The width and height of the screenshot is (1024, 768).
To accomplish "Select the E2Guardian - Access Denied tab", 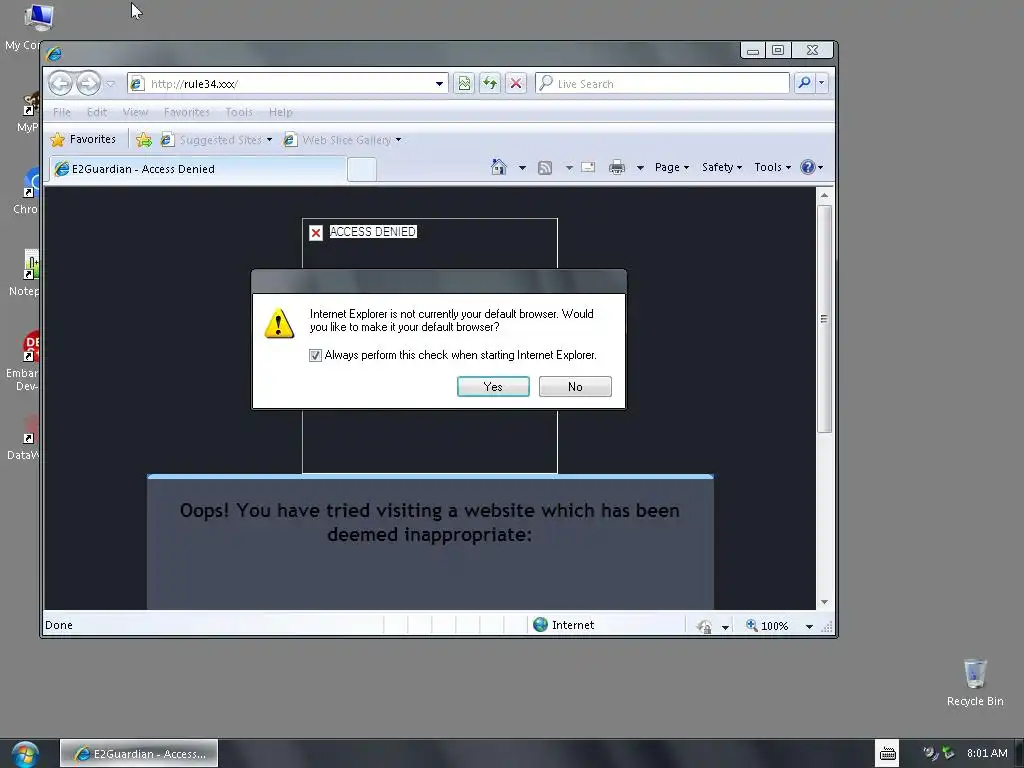I will point(198,169).
